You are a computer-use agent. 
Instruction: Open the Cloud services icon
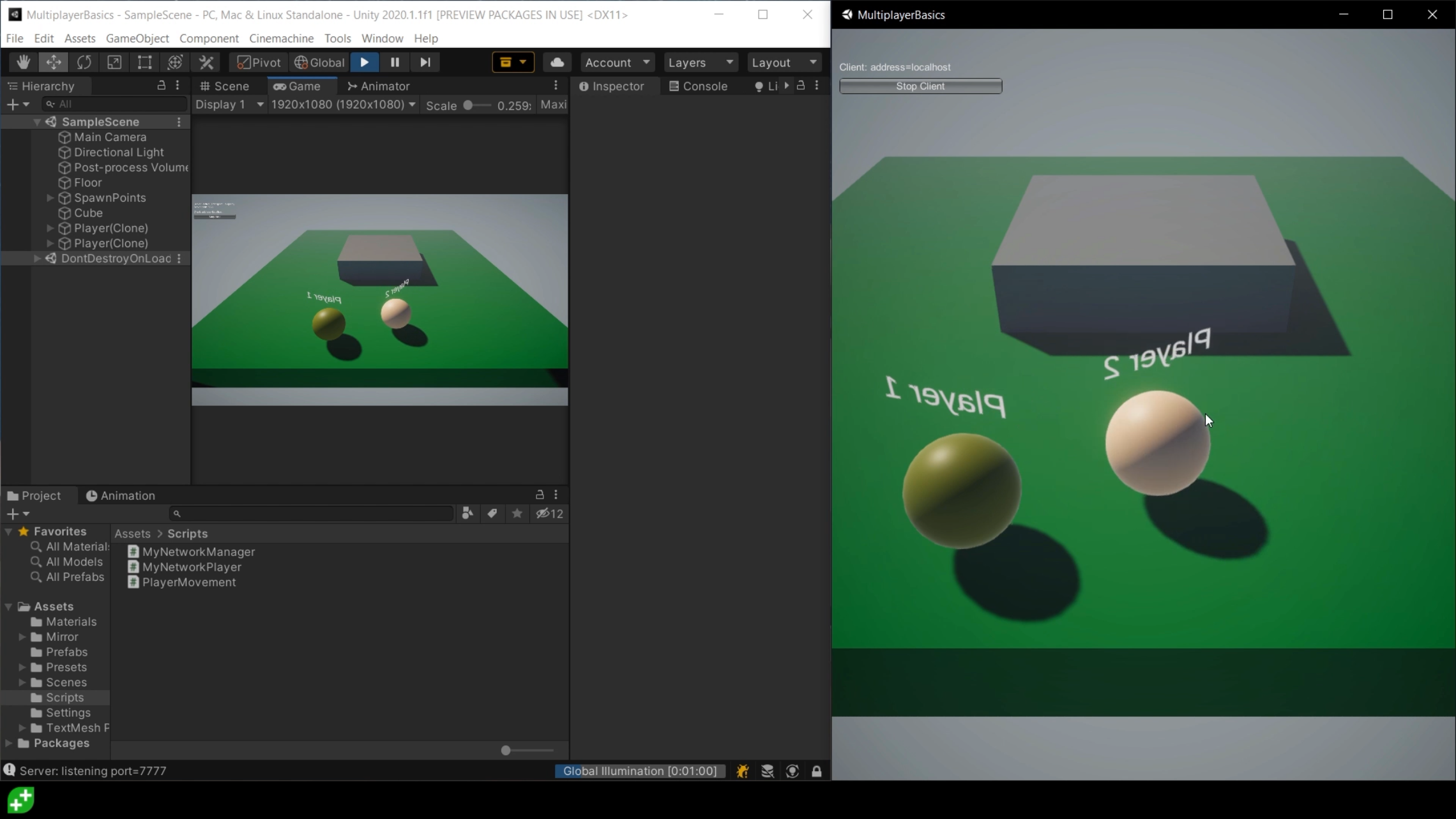point(557,62)
